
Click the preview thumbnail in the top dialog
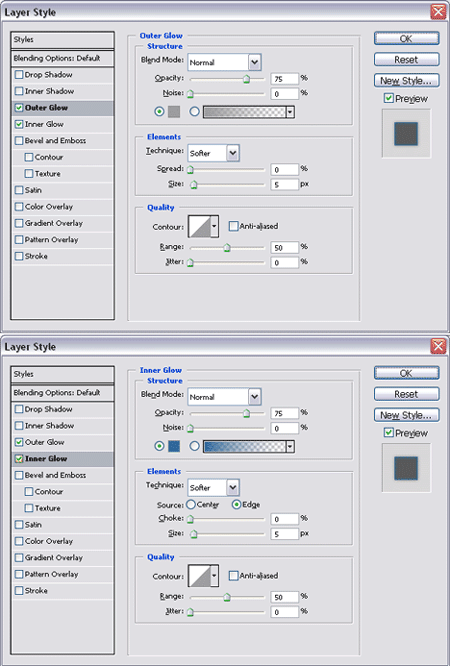point(406,133)
